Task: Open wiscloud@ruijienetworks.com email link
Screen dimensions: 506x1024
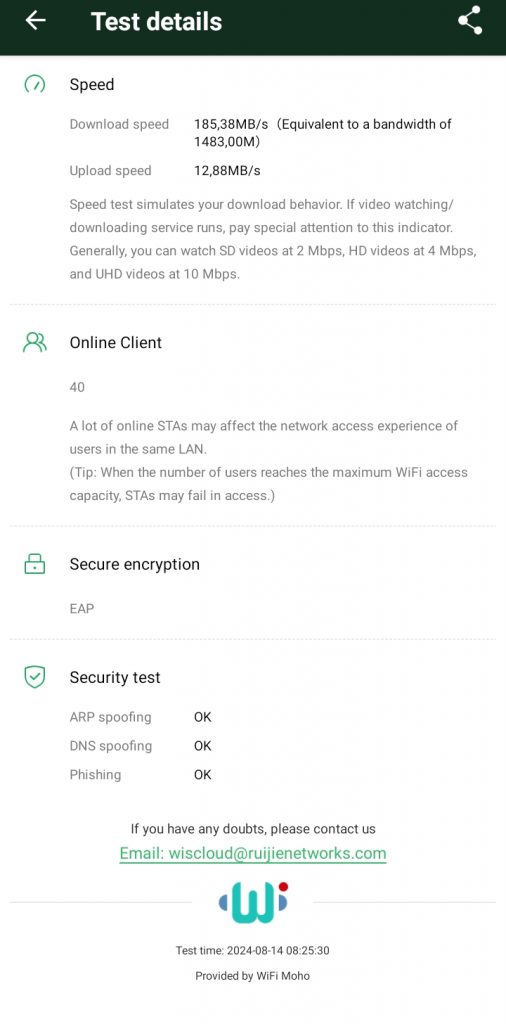Action: pyautogui.click(x=253, y=853)
